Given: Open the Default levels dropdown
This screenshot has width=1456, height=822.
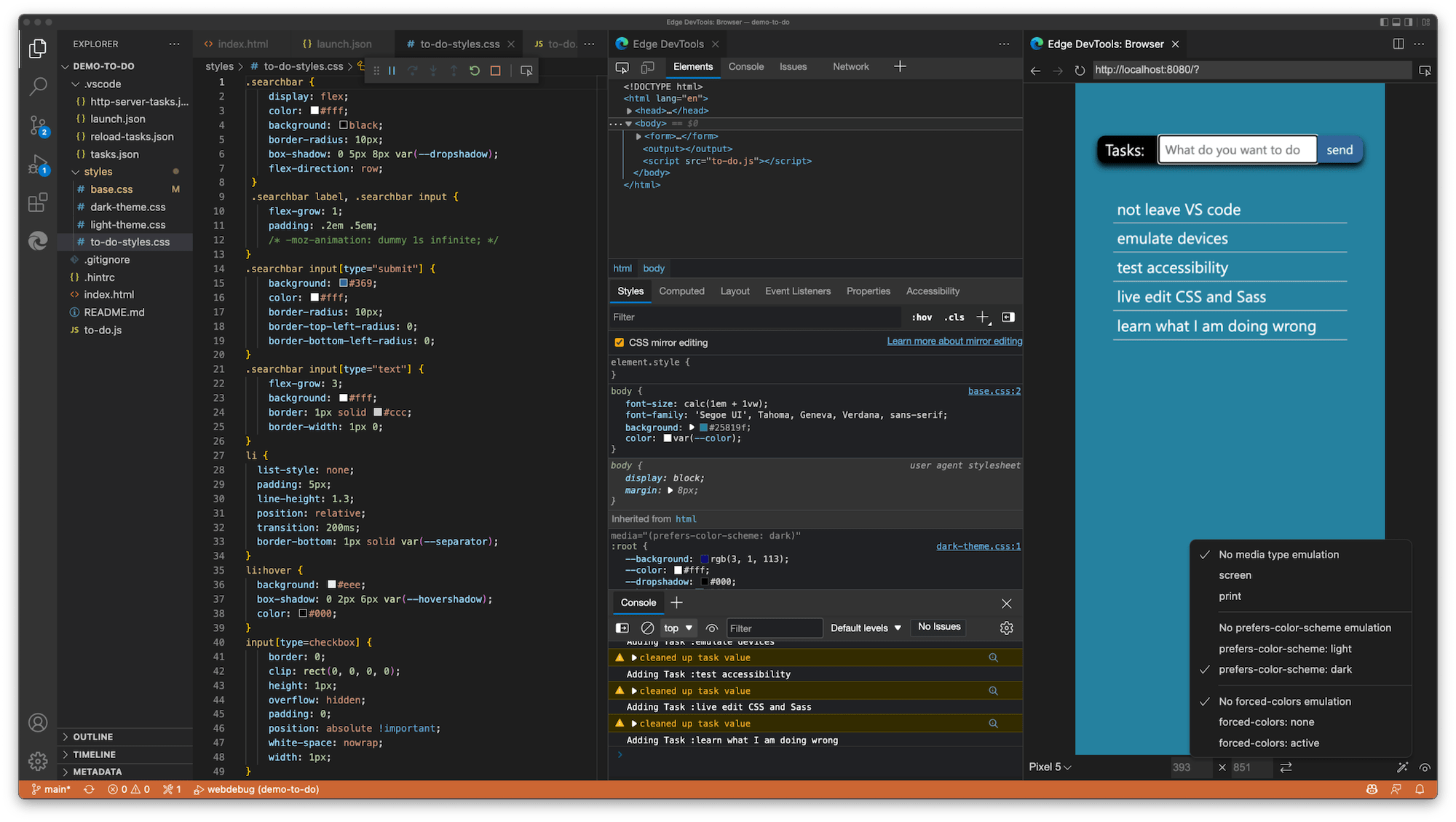Looking at the screenshot, I should pyautogui.click(x=865, y=628).
